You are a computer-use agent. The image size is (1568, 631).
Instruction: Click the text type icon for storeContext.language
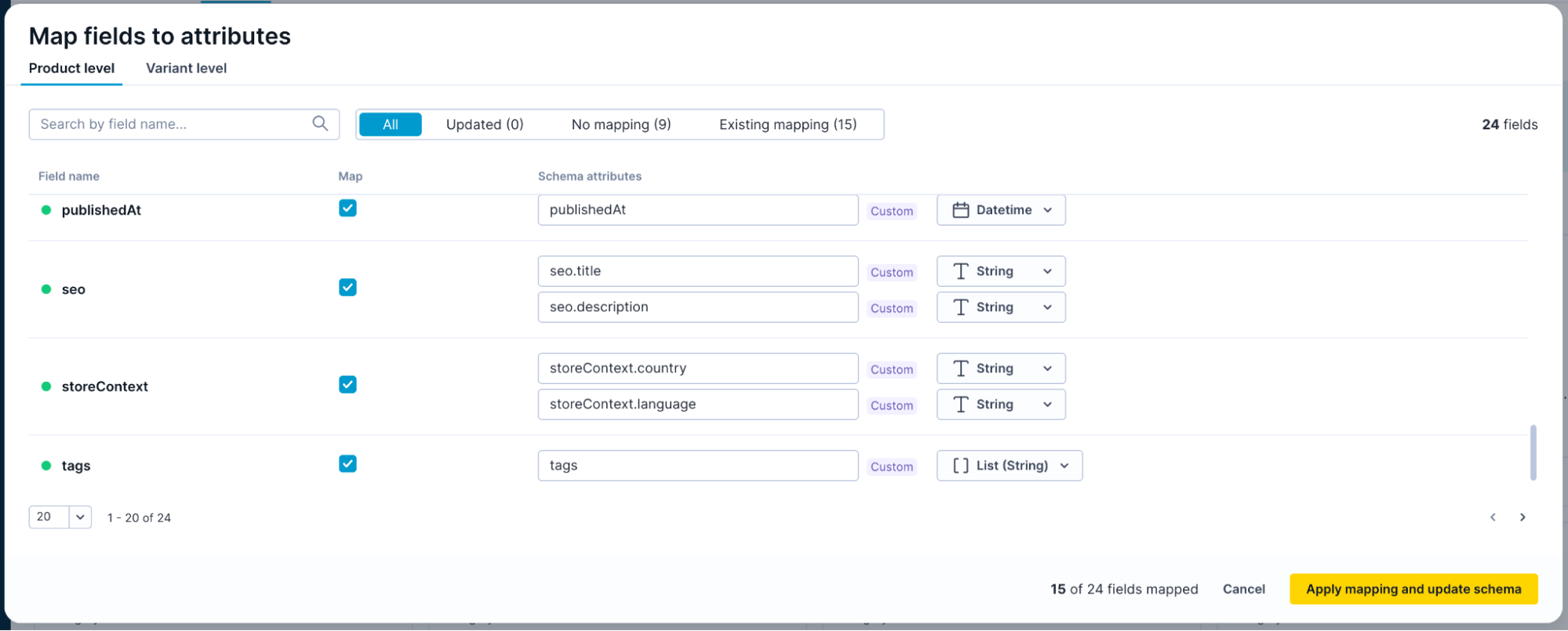pyautogui.click(x=960, y=404)
